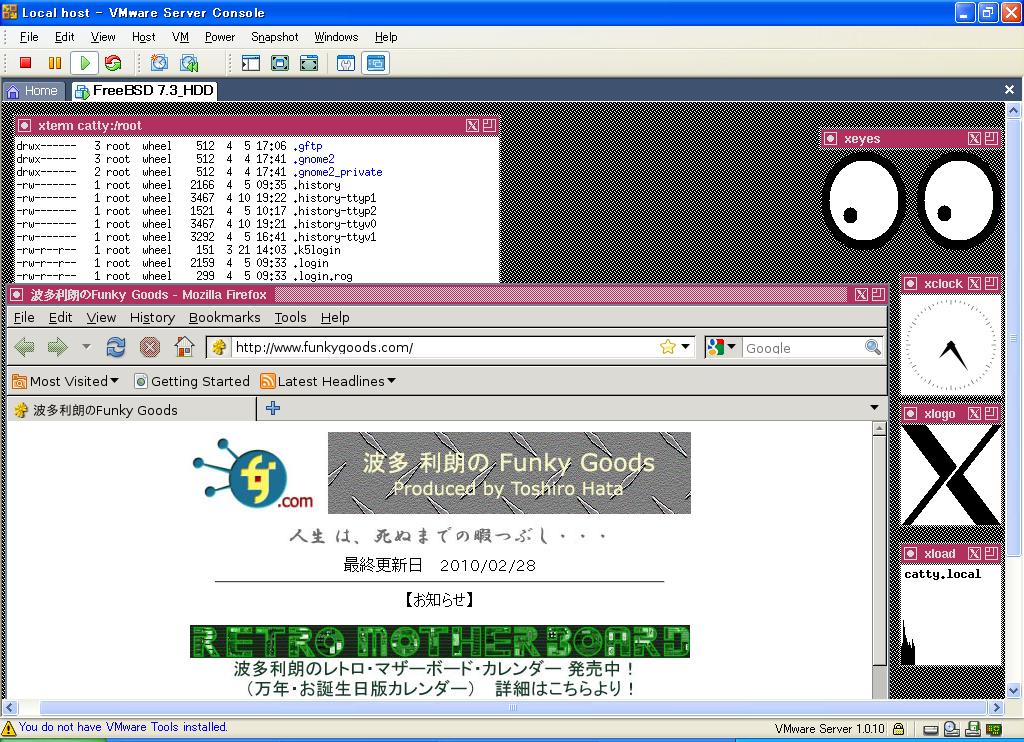Click the search magnifier icon in Firefox

(x=872, y=347)
